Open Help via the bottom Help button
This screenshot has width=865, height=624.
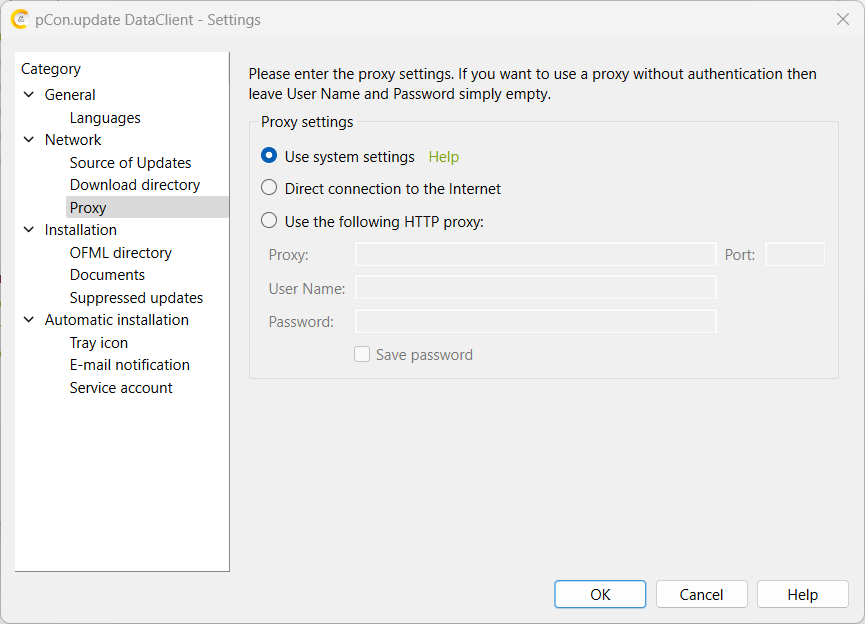(x=803, y=594)
